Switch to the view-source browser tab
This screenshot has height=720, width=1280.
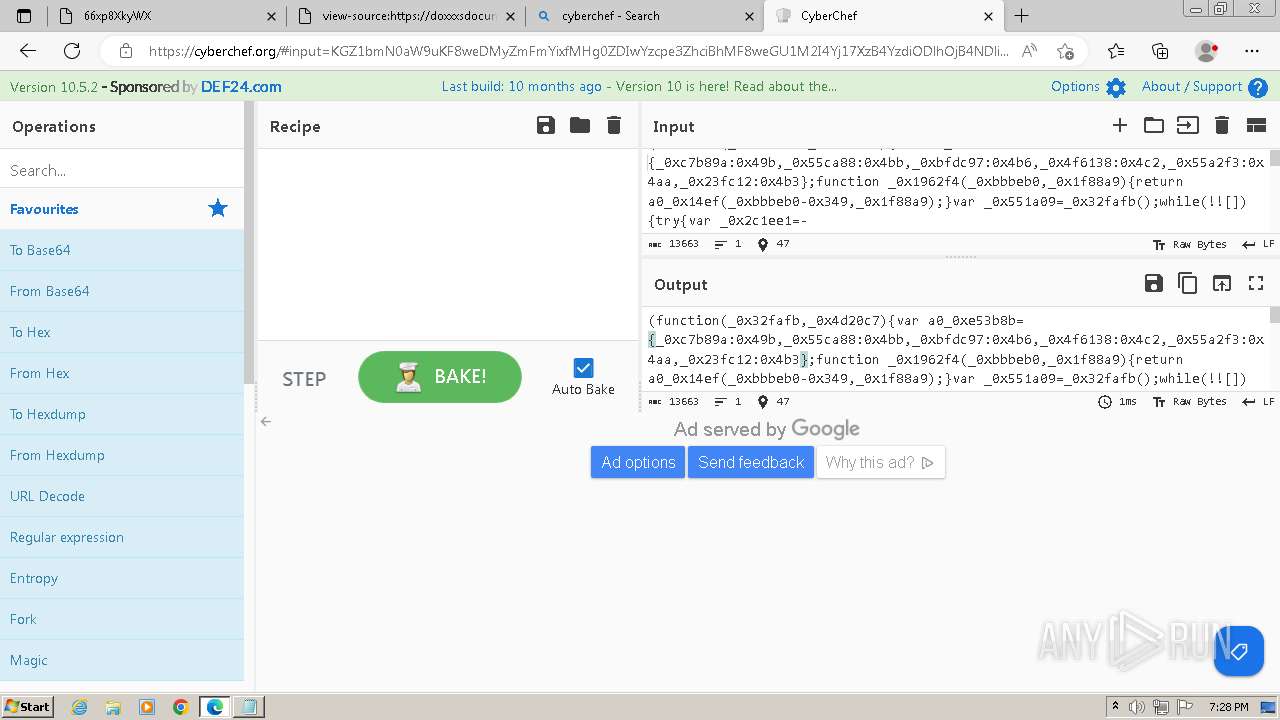408,16
